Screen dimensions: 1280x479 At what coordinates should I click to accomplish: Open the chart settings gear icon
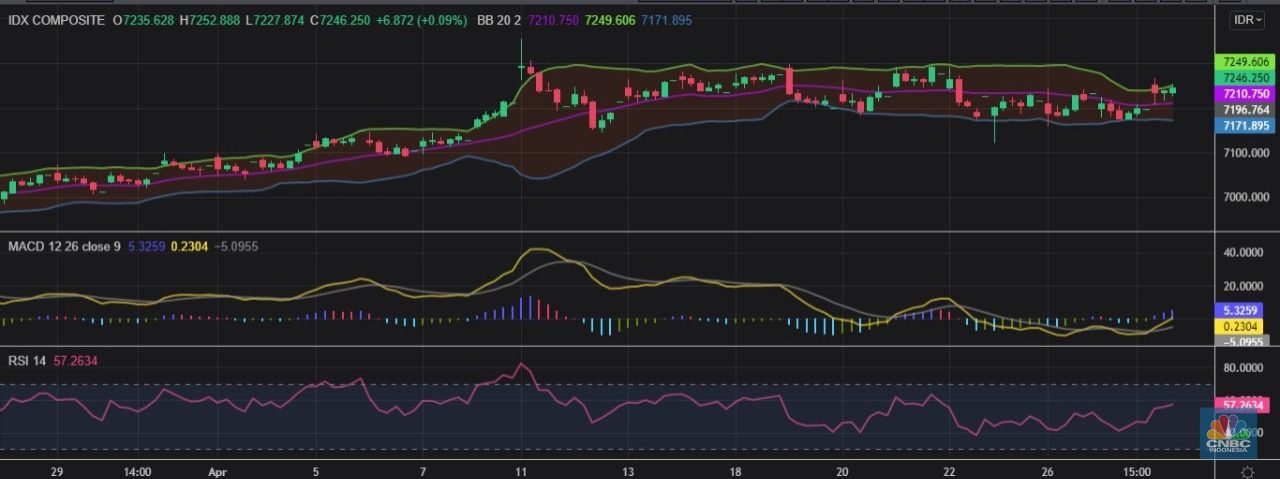(1246, 471)
